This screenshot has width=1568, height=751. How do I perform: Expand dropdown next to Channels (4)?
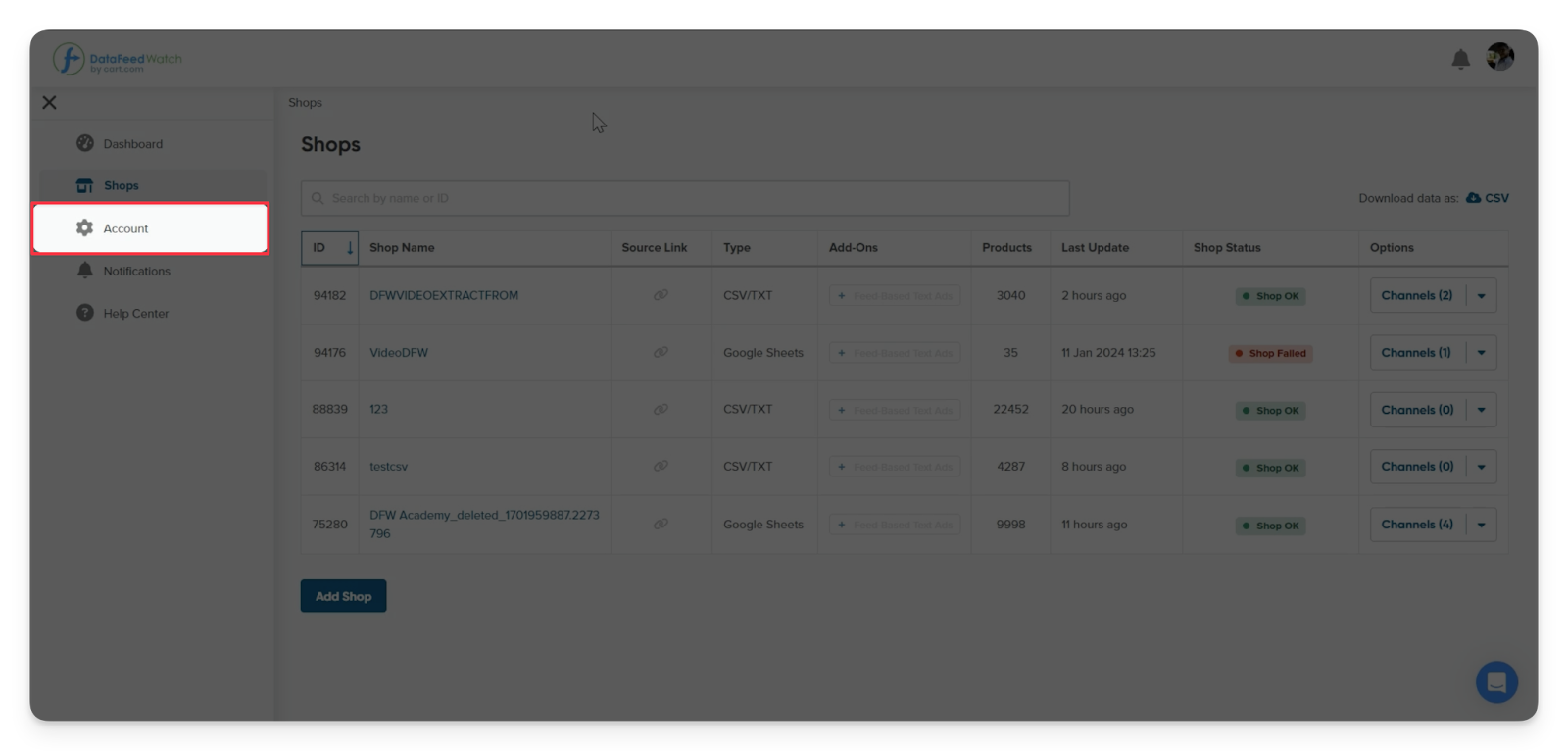pyautogui.click(x=1481, y=526)
